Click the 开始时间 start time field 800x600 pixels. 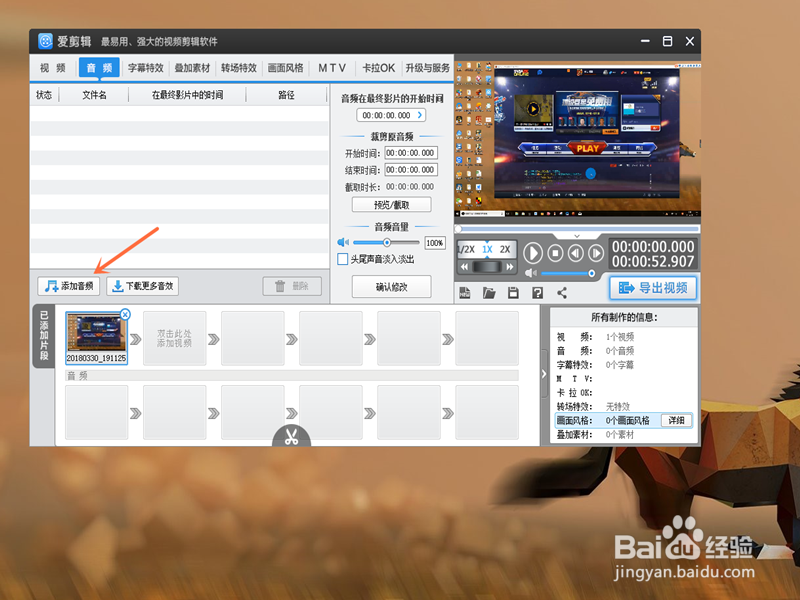tap(411, 153)
